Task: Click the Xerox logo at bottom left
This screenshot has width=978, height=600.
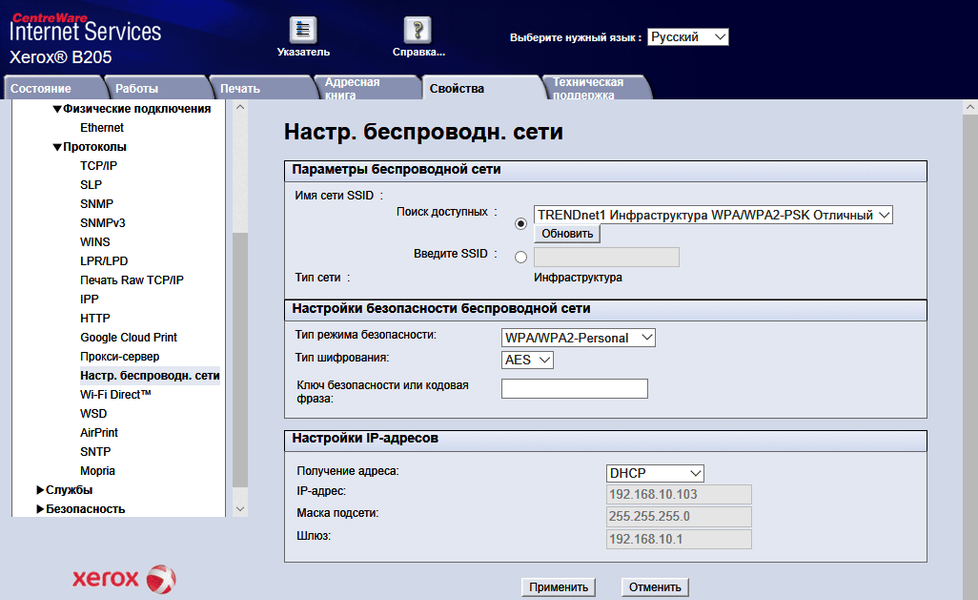Action: click(124, 579)
